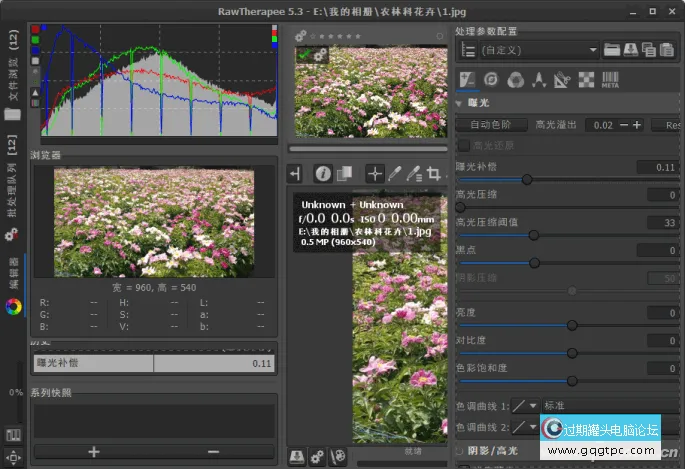Image resolution: width=685 pixels, height=469 pixels.
Task: Toggle green channel in histogram
Action: click(36, 41)
